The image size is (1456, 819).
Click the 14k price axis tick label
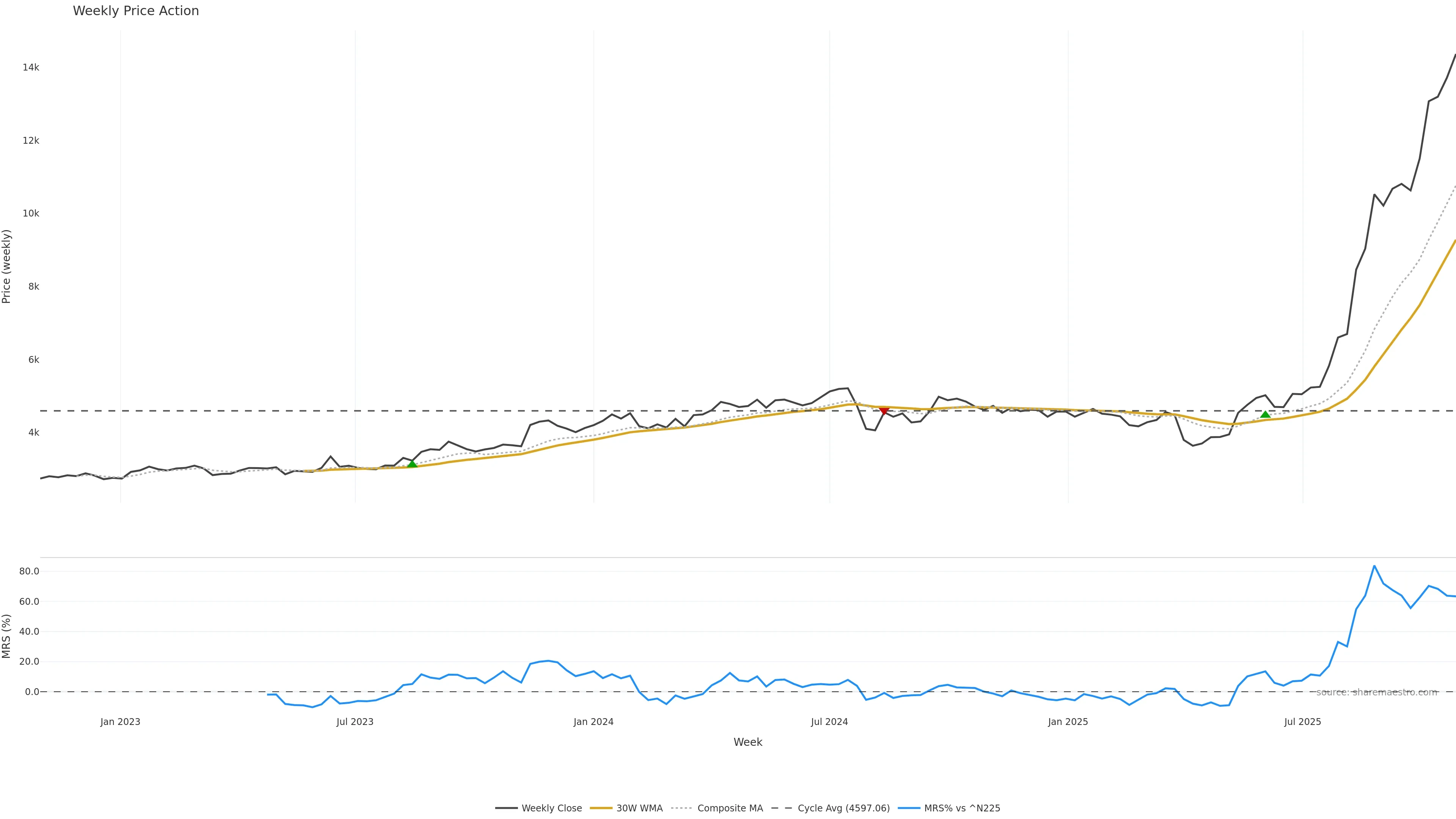31,68
